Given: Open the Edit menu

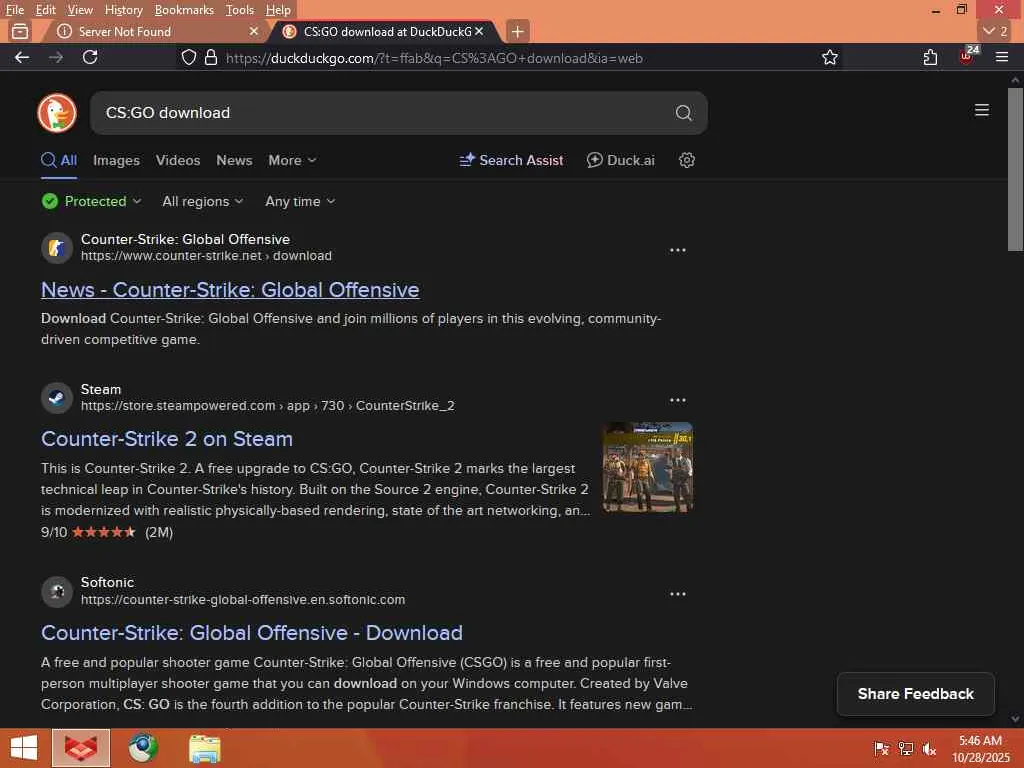Looking at the screenshot, I should [x=45, y=10].
